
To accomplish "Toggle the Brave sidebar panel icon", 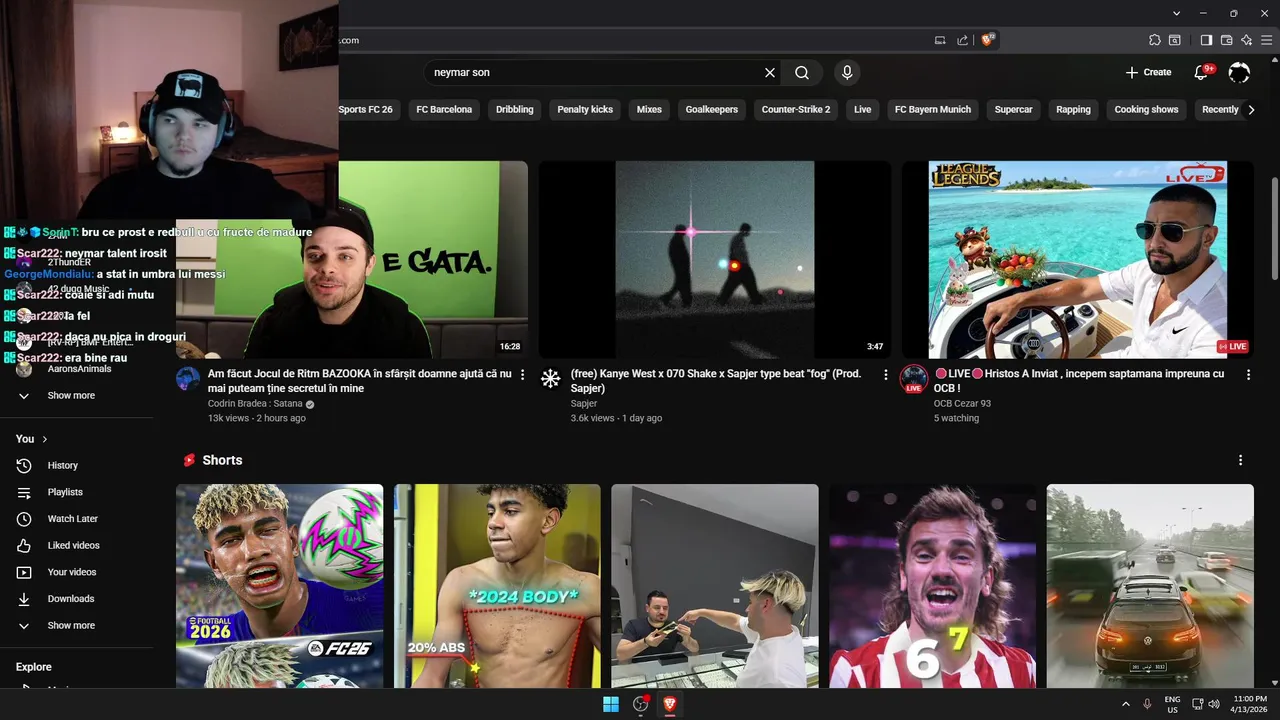I will click(1206, 40).
